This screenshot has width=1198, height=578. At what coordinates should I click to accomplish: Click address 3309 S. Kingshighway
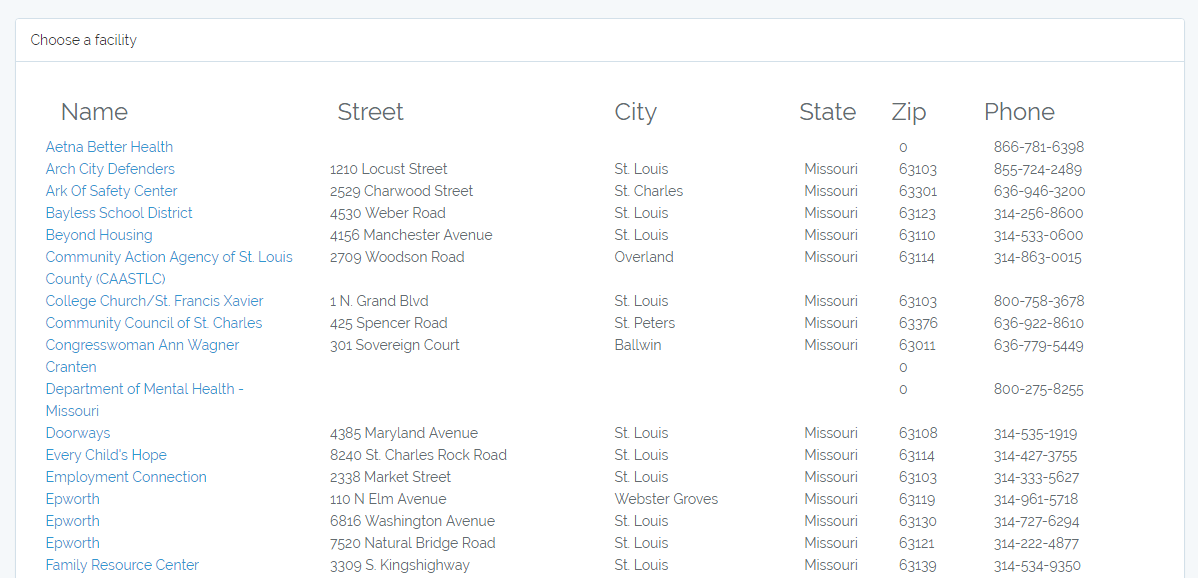point(400,566)
